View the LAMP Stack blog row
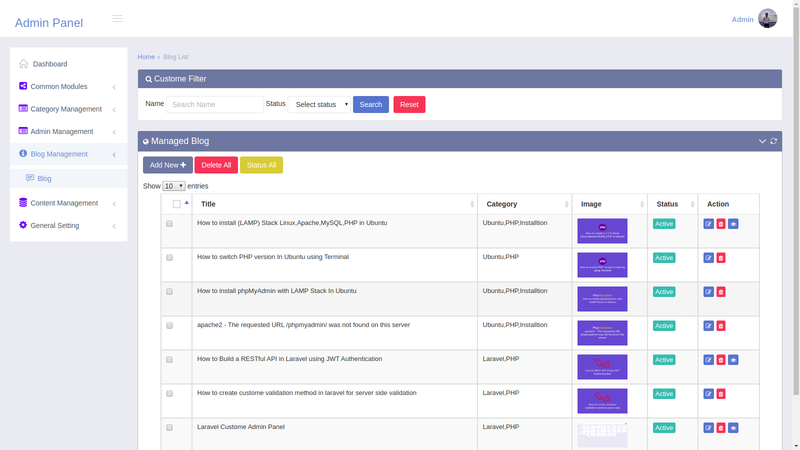Screen dimensions: 800x450 tap(733, 224)
